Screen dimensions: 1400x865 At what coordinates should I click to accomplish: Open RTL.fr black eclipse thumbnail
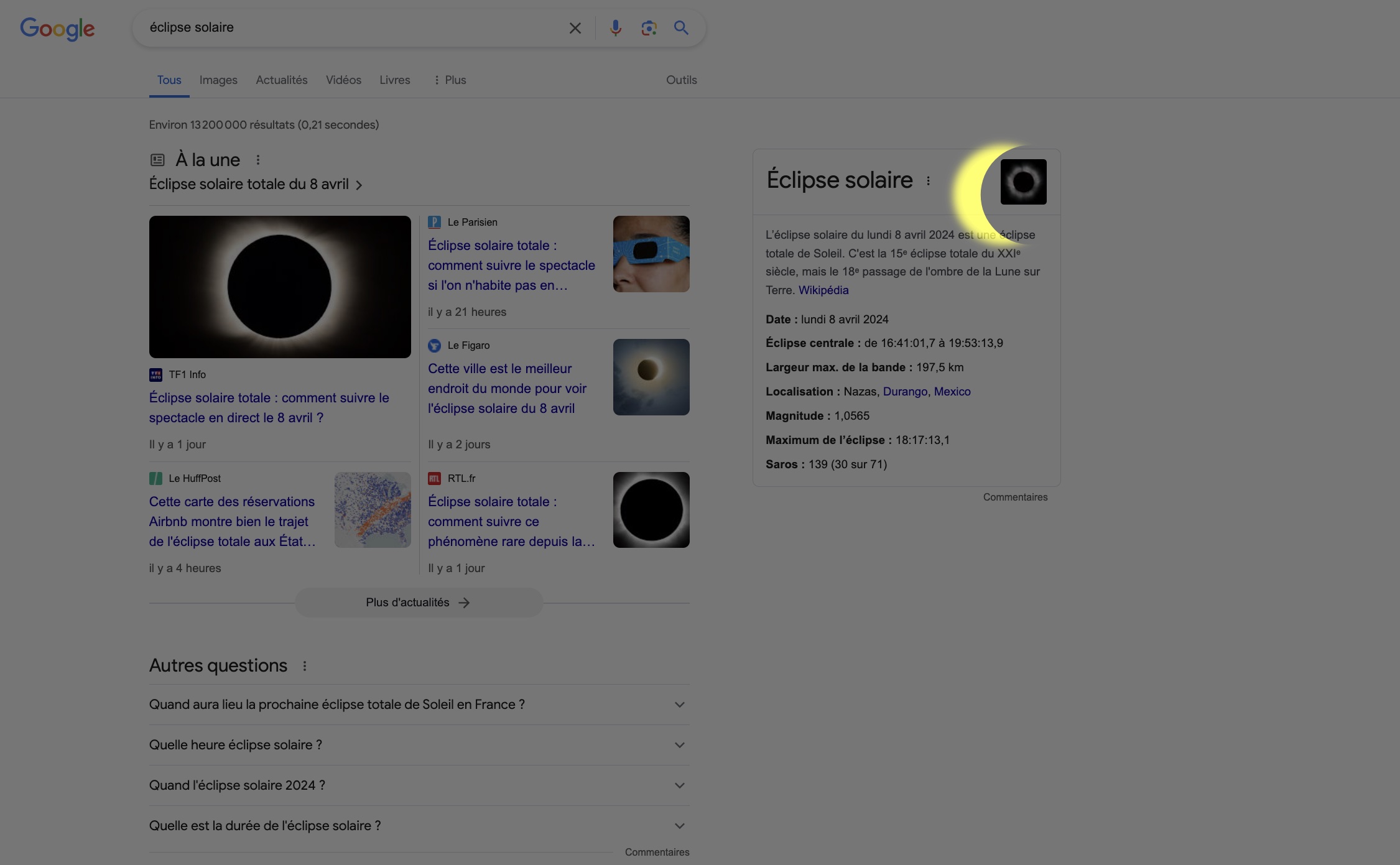point(651,510)
